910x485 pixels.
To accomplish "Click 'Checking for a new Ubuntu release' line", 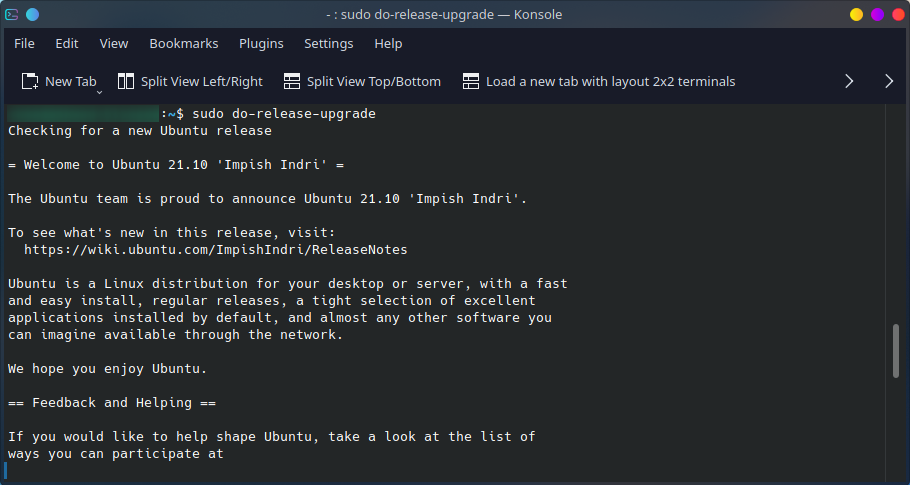I will coord(140,131).
